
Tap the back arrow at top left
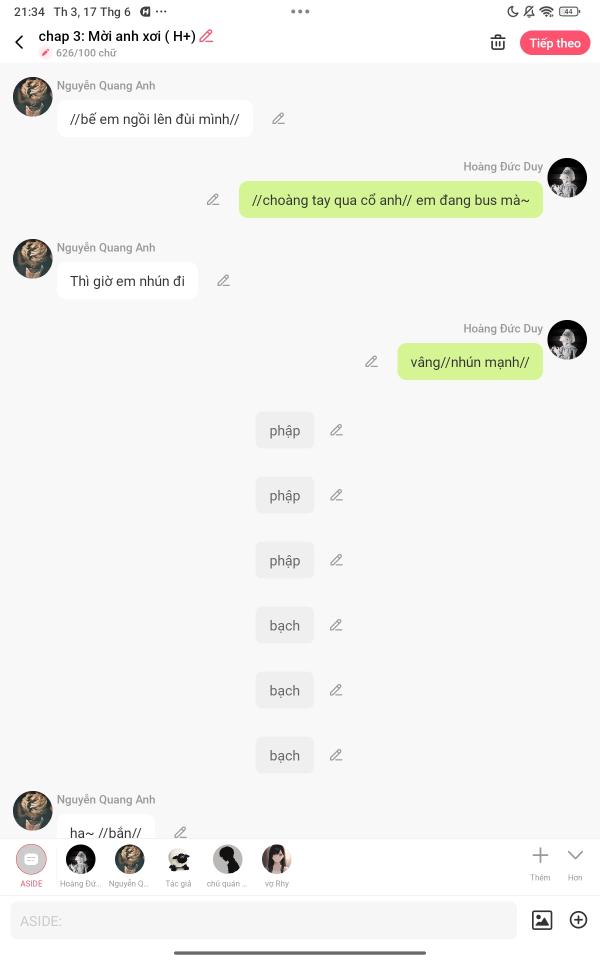(x=20, y=42)
